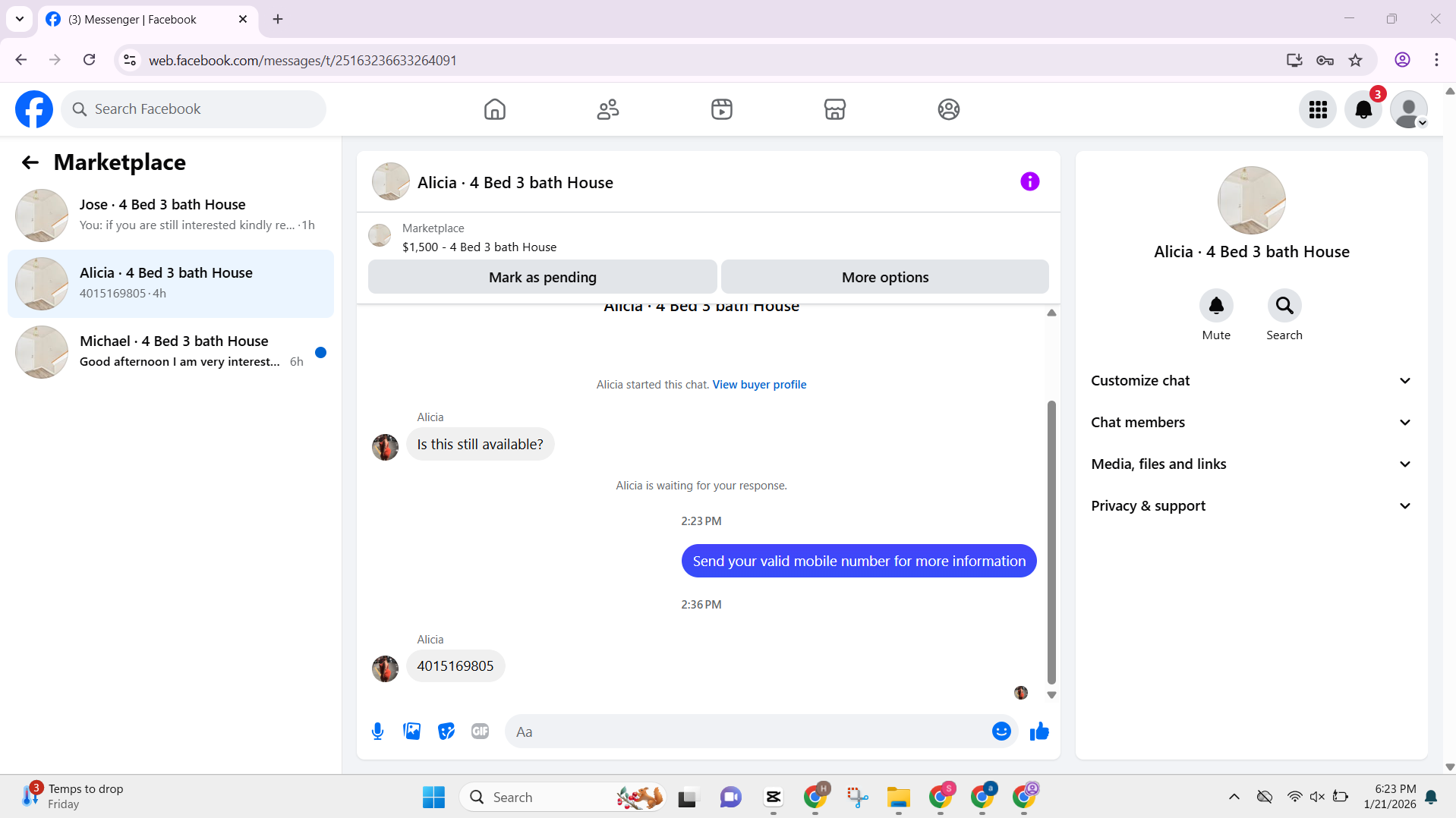Click the Windows taskbar Search box

point(563,797)
